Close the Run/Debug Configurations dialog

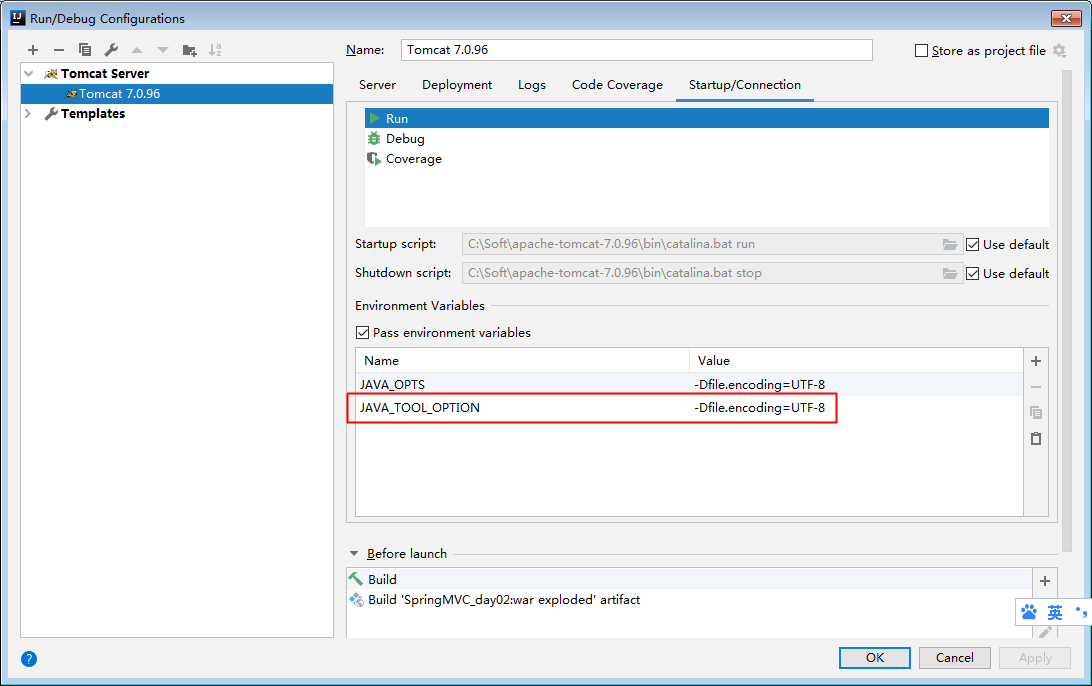tap(1066, 18)
